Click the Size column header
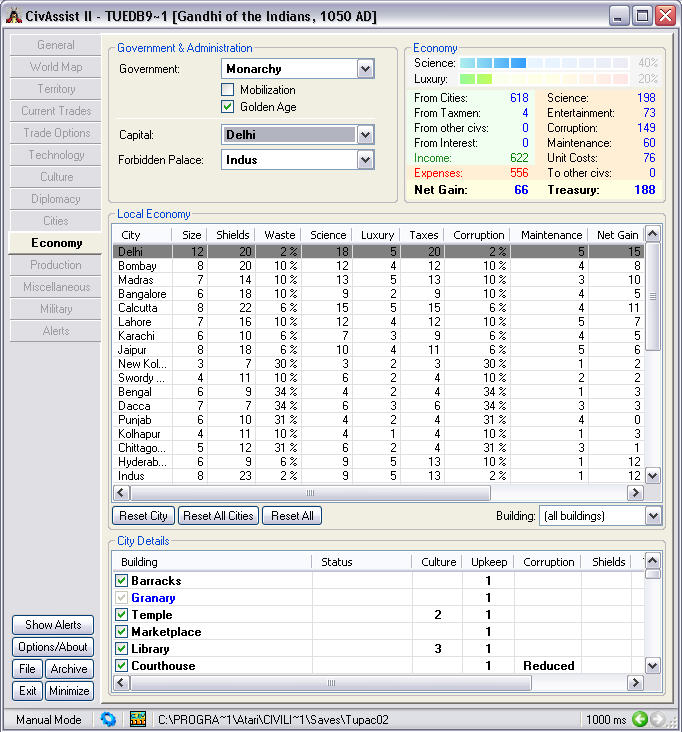 (190, 235)
